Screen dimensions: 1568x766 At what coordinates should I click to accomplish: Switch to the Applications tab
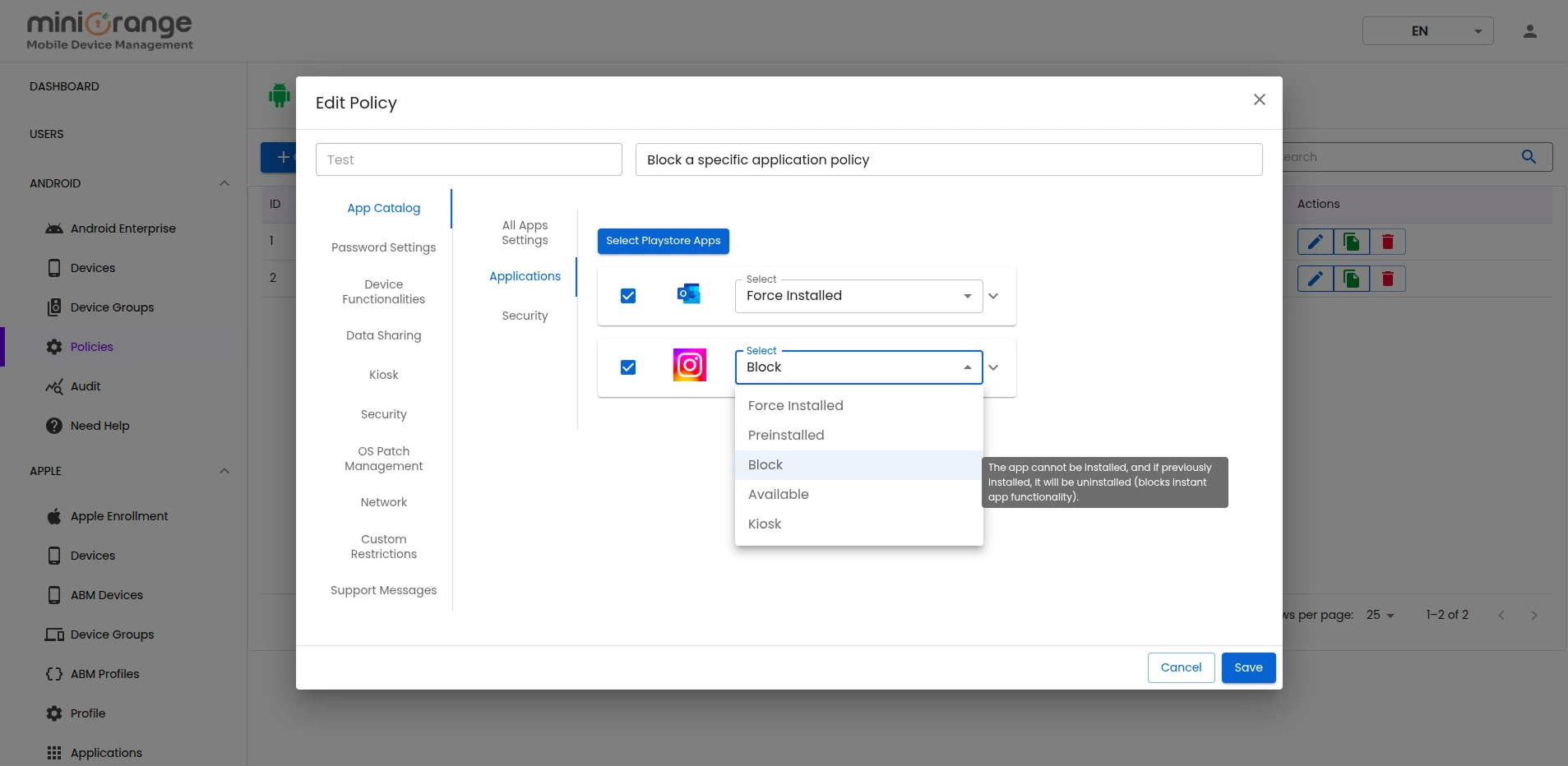pos(525,276)
